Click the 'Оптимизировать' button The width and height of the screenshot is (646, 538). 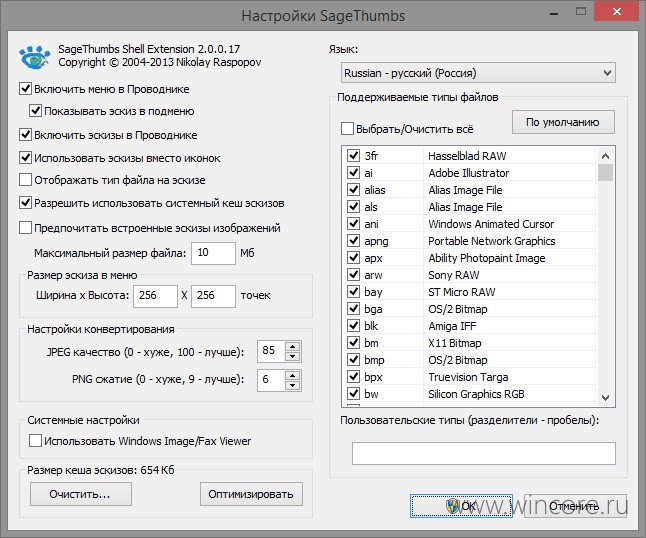point(251,494)
